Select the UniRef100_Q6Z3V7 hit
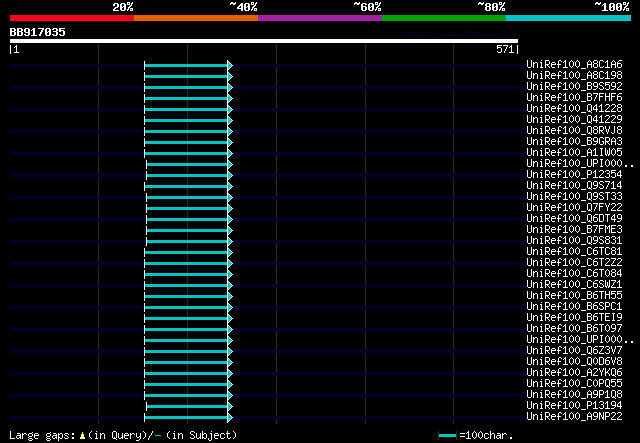 pyautogui.click(x=574, y=351)
